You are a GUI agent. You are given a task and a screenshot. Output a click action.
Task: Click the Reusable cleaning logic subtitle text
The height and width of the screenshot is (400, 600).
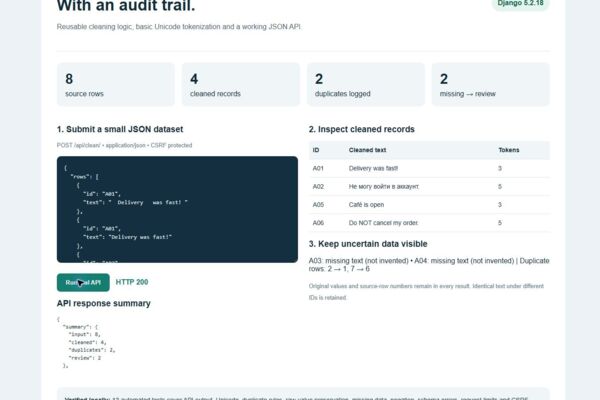179,27
